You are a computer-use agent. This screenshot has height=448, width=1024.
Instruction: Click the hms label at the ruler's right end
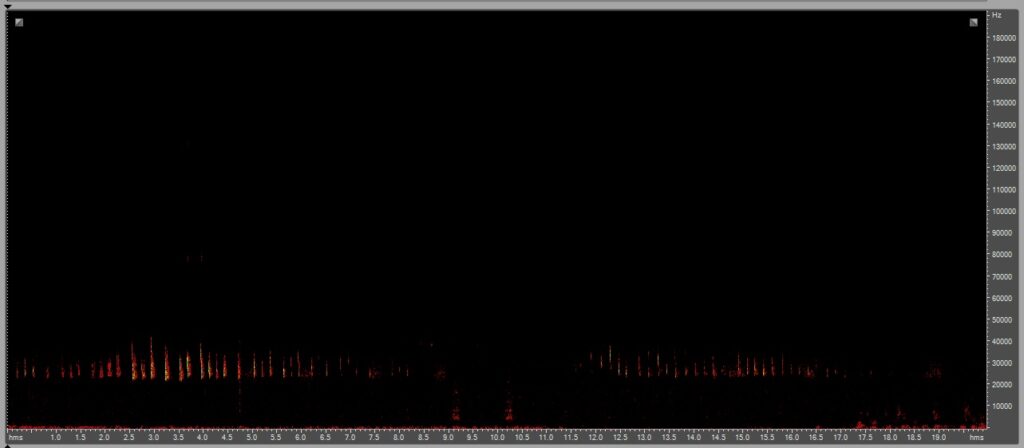976,437
